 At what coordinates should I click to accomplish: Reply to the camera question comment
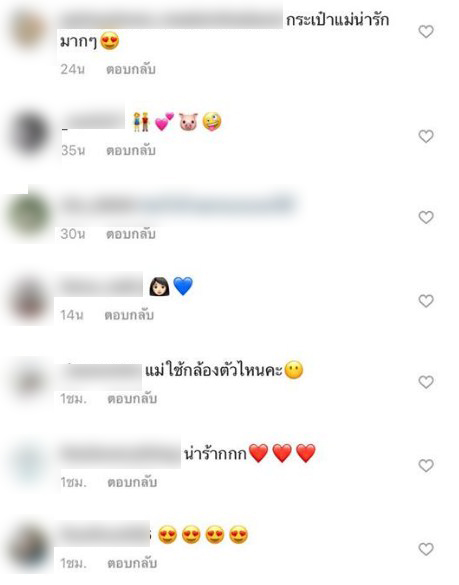tap(132, 399)
